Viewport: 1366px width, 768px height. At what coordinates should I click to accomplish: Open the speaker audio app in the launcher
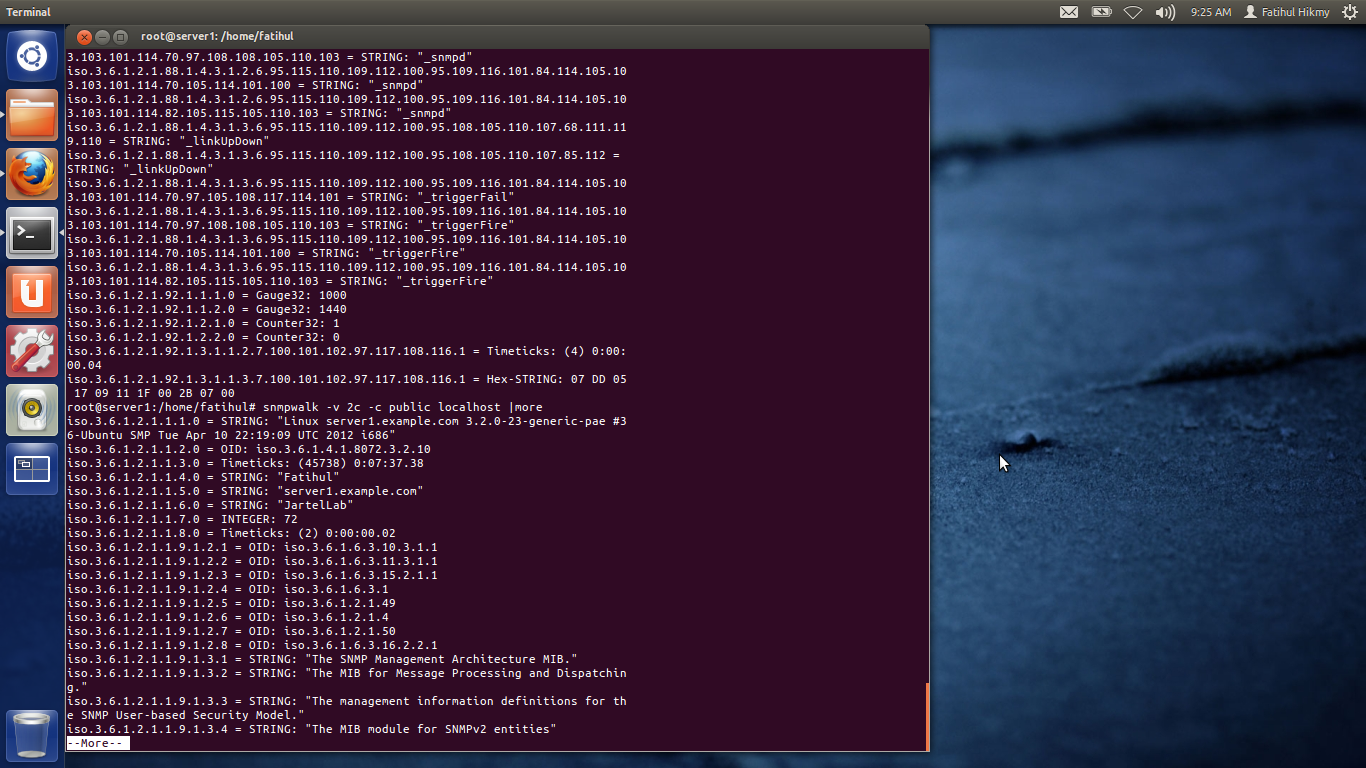point(31,408)
